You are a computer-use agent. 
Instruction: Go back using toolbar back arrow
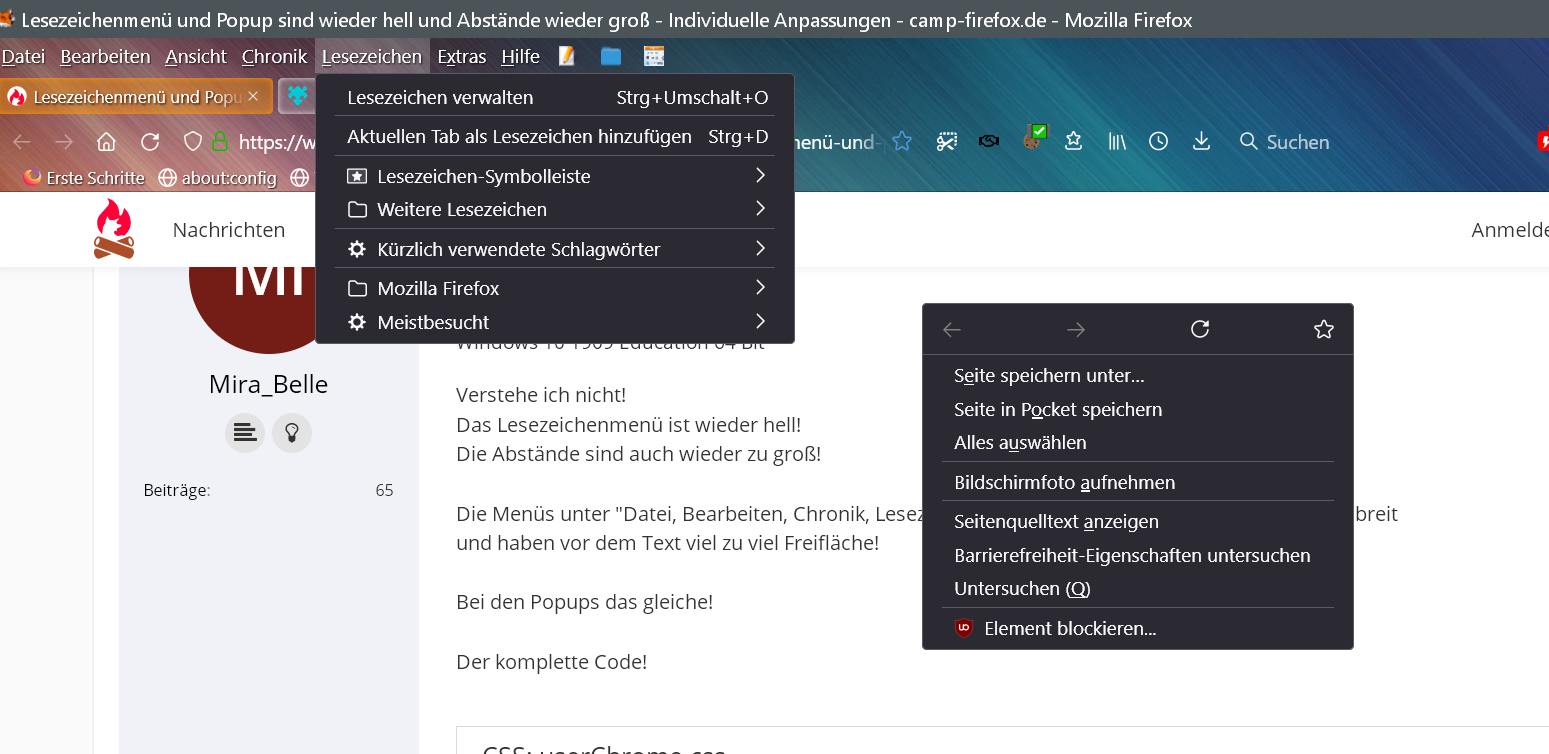pyautogui.click(x=22, y=142)
